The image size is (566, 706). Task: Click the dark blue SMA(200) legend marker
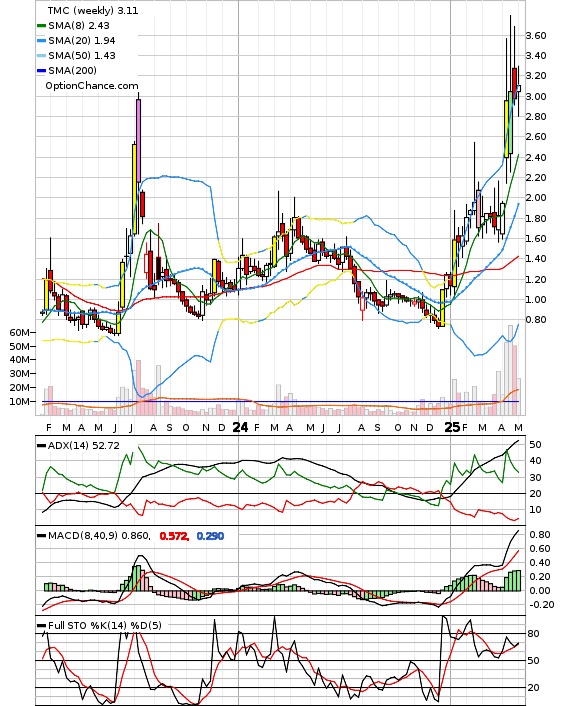41,71
